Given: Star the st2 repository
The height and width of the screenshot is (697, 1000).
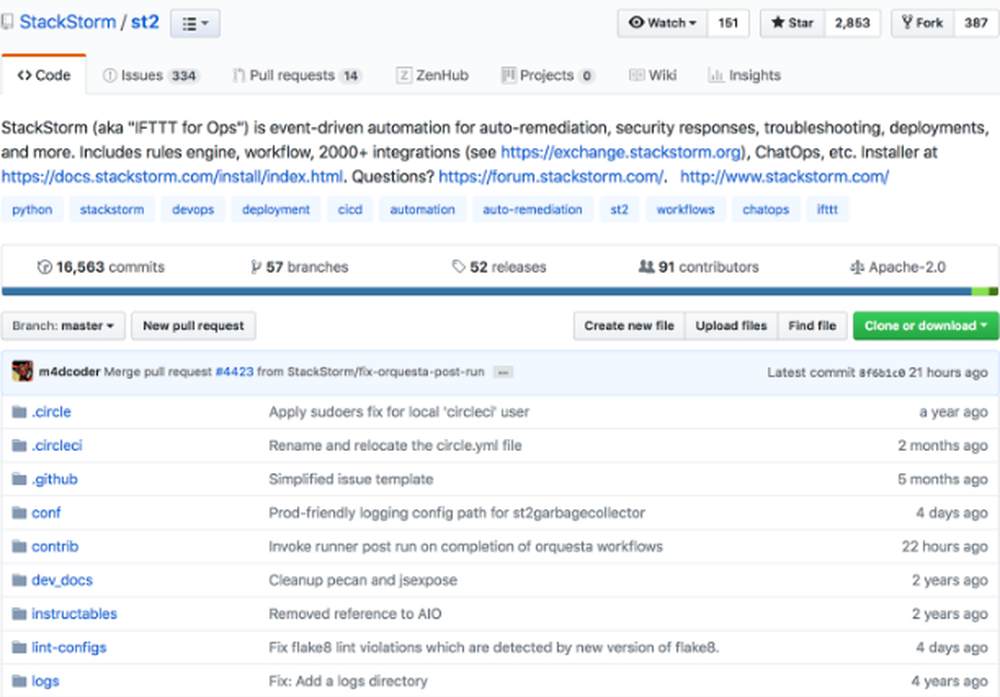Looking at the screenshot, I should [792, 23].
